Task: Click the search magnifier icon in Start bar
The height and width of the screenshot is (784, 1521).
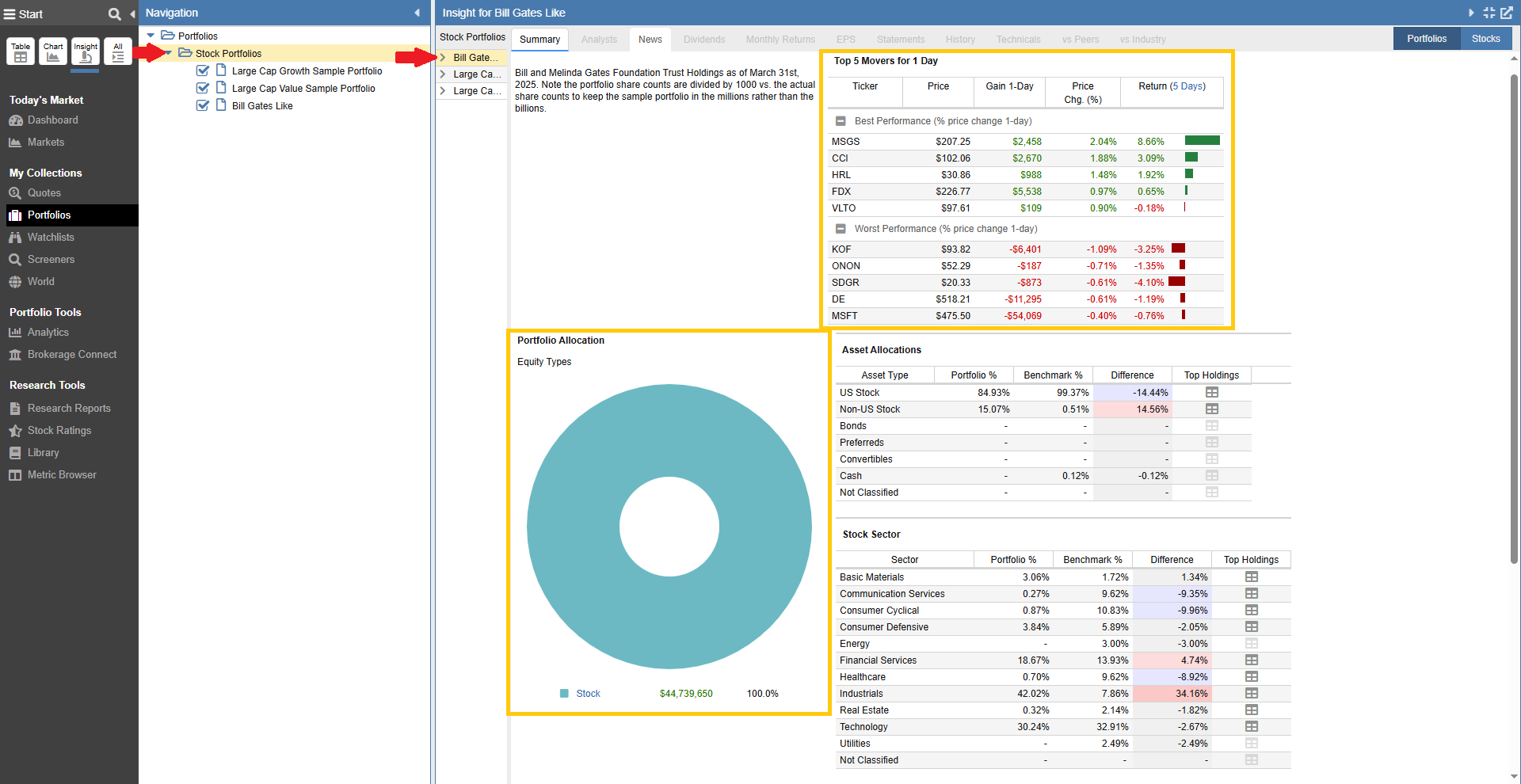Action: [115, 13]
